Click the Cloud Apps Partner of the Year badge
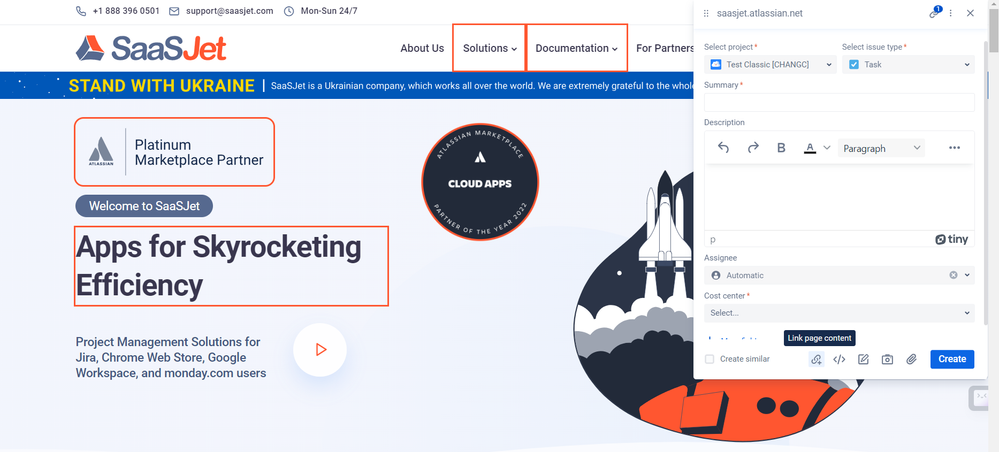This screenshot has width=999, height=452. [x=480, y=182]
